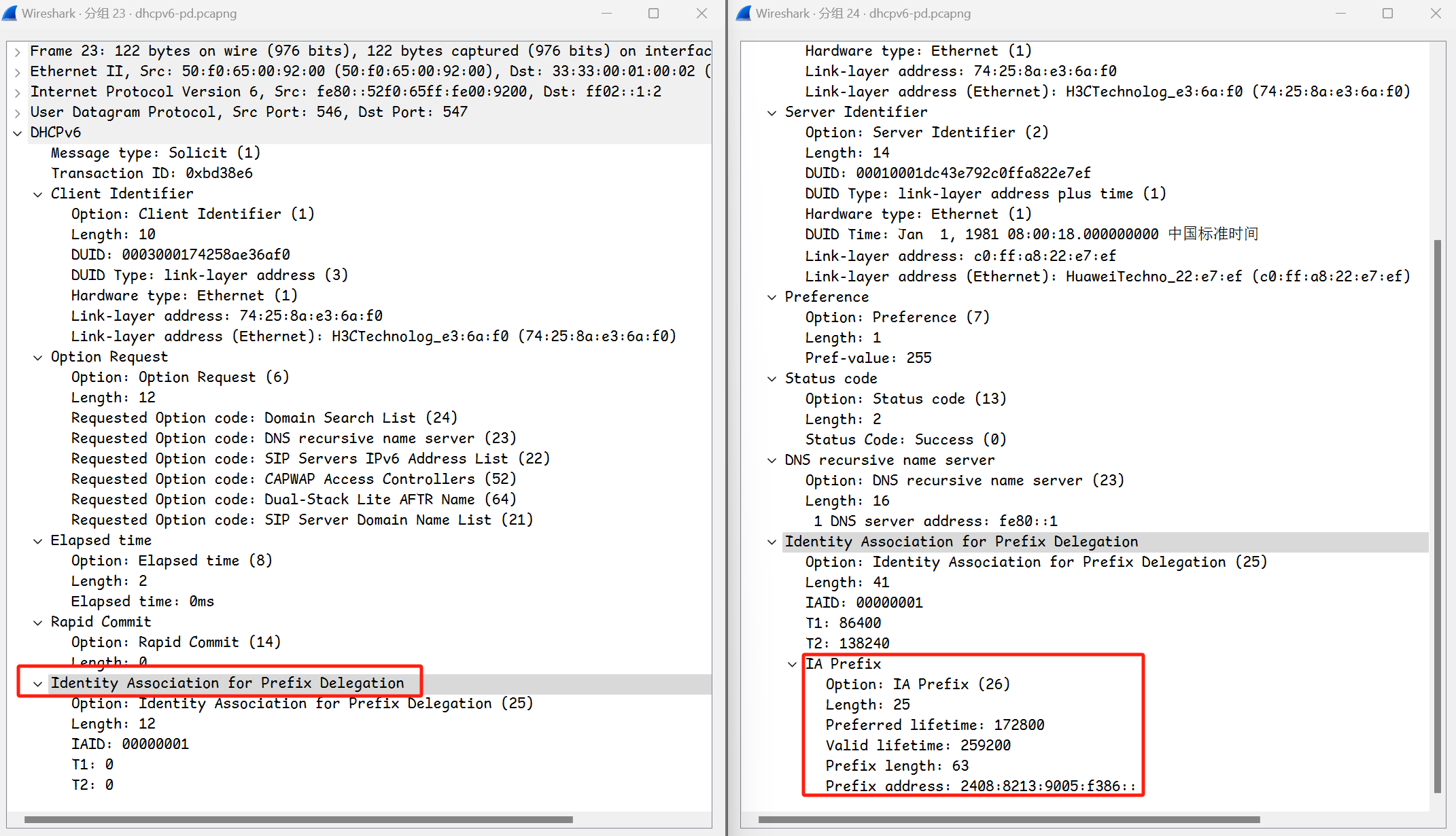Click horizontal scrollbar in packet 24 window

pyautogui.click(x=1009, y=820)
